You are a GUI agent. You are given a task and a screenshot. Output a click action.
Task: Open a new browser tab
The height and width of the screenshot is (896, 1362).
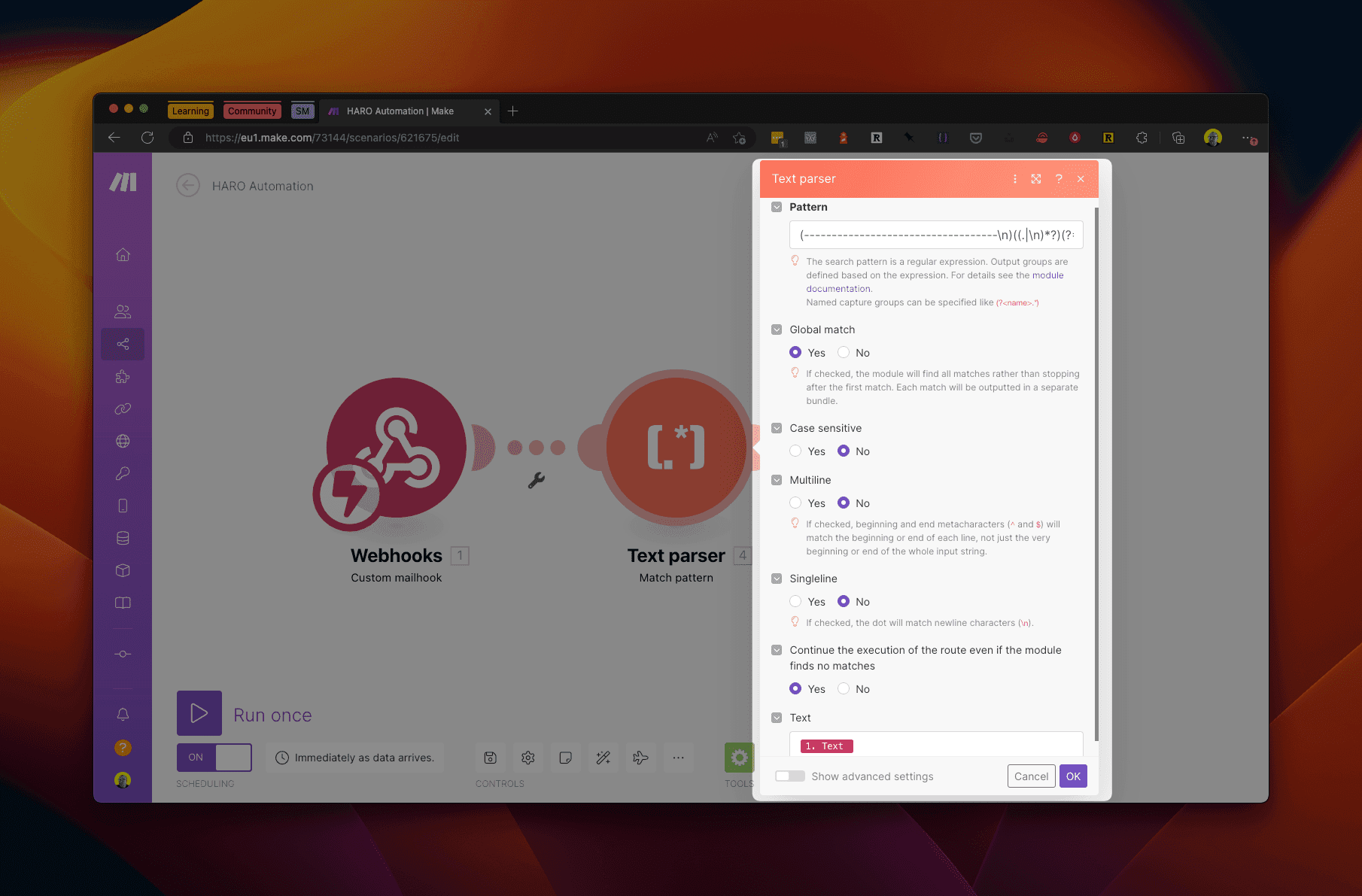[513, 111]
